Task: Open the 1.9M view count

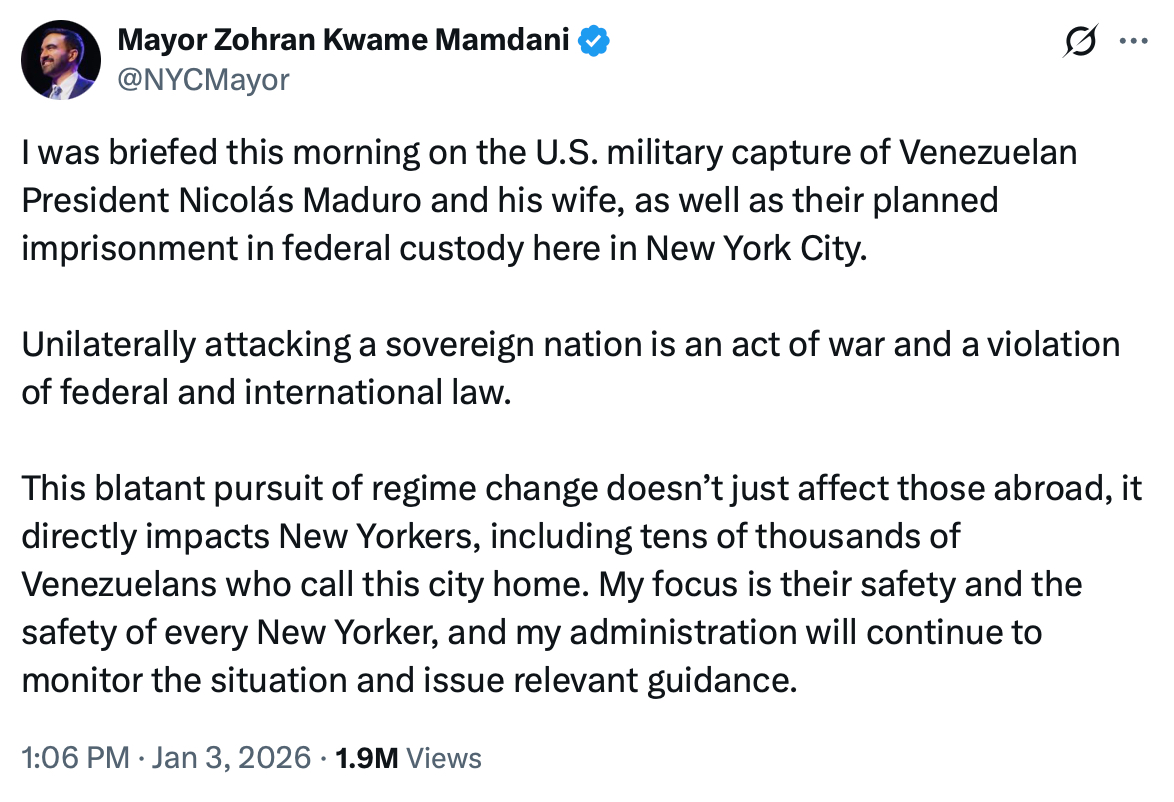Action: click(x=368, y=758)
